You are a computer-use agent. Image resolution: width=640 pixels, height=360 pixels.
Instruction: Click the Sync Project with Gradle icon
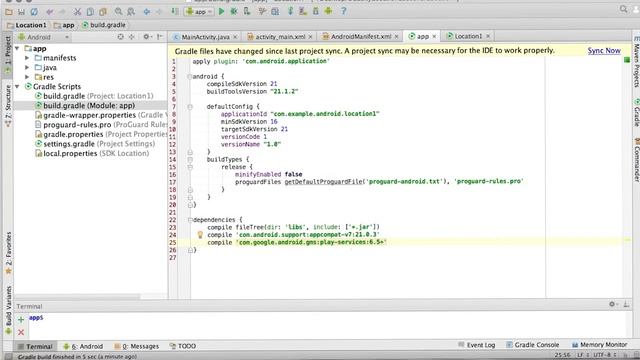click(x=290, y=11)
